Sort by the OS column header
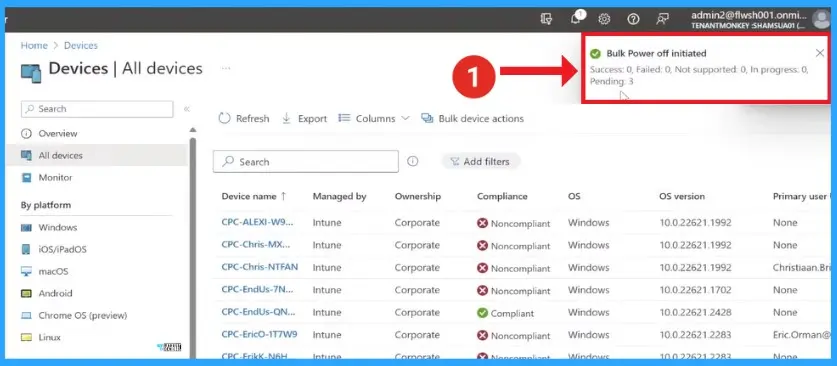837x366 pixels. 574,196
